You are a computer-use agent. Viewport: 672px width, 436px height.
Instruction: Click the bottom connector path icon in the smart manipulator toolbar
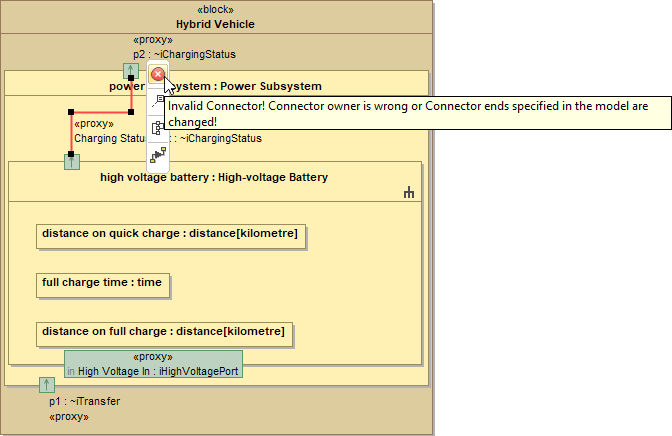click(157, 153)
